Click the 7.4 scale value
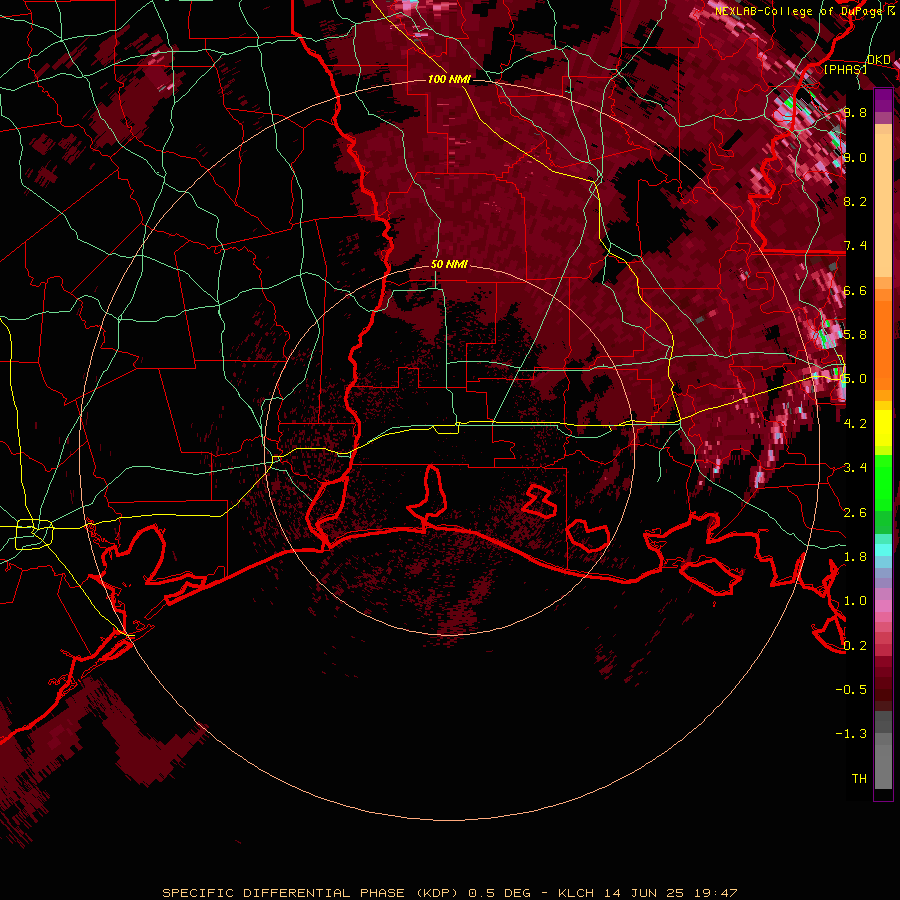Viewport: 900px width, 900px height. coord(855,246)
